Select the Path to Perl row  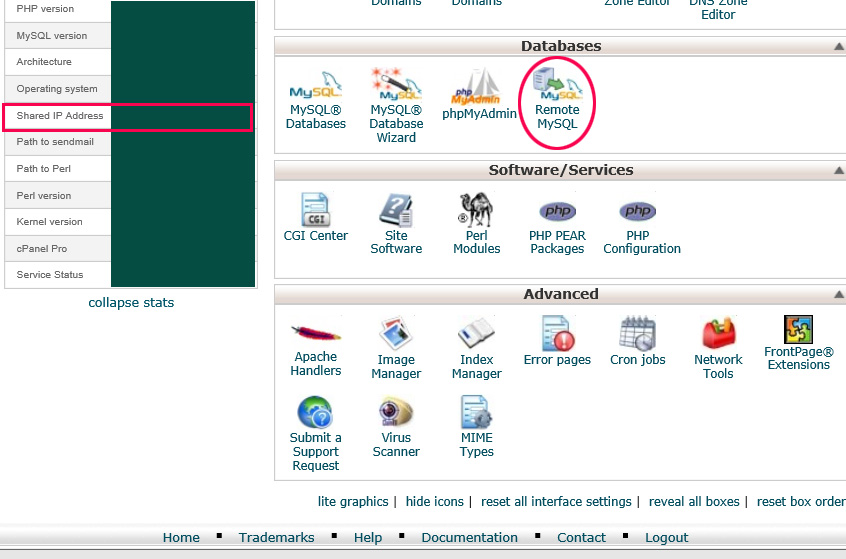pos(129,169)
